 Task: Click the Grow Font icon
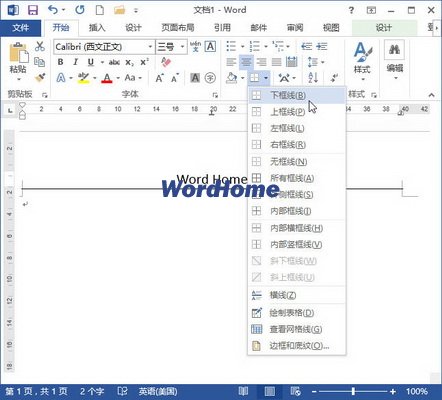(159, 78)
